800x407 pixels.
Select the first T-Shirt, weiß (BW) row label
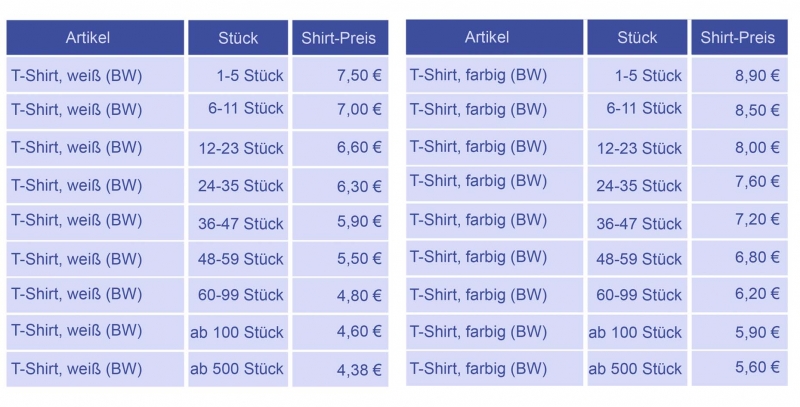click(x=77, y=75)
